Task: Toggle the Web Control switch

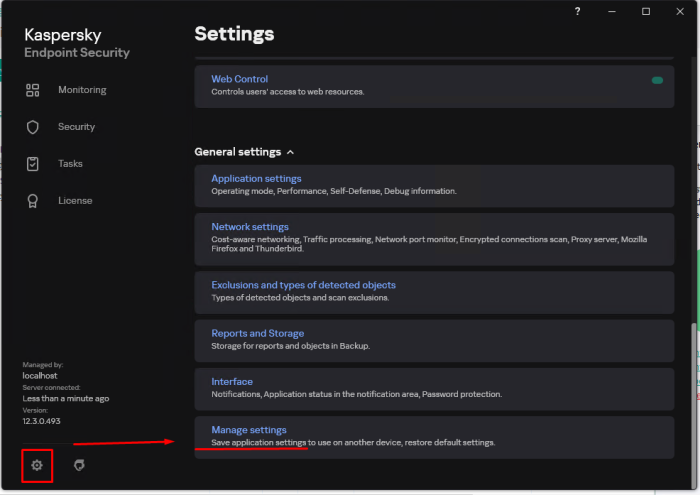Action: click(x=657, y=80)
